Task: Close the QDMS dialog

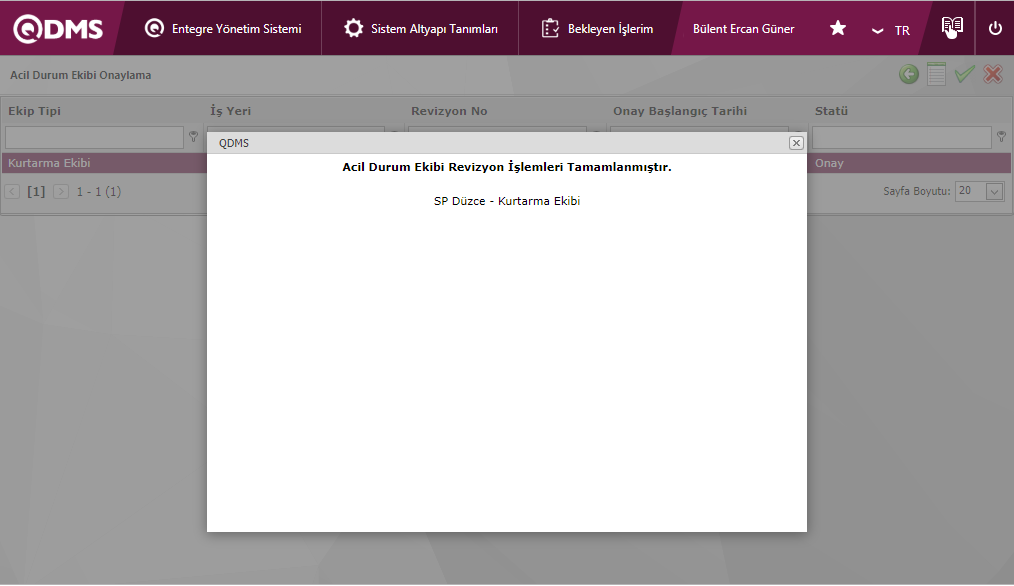Action: tap(796, 143)
